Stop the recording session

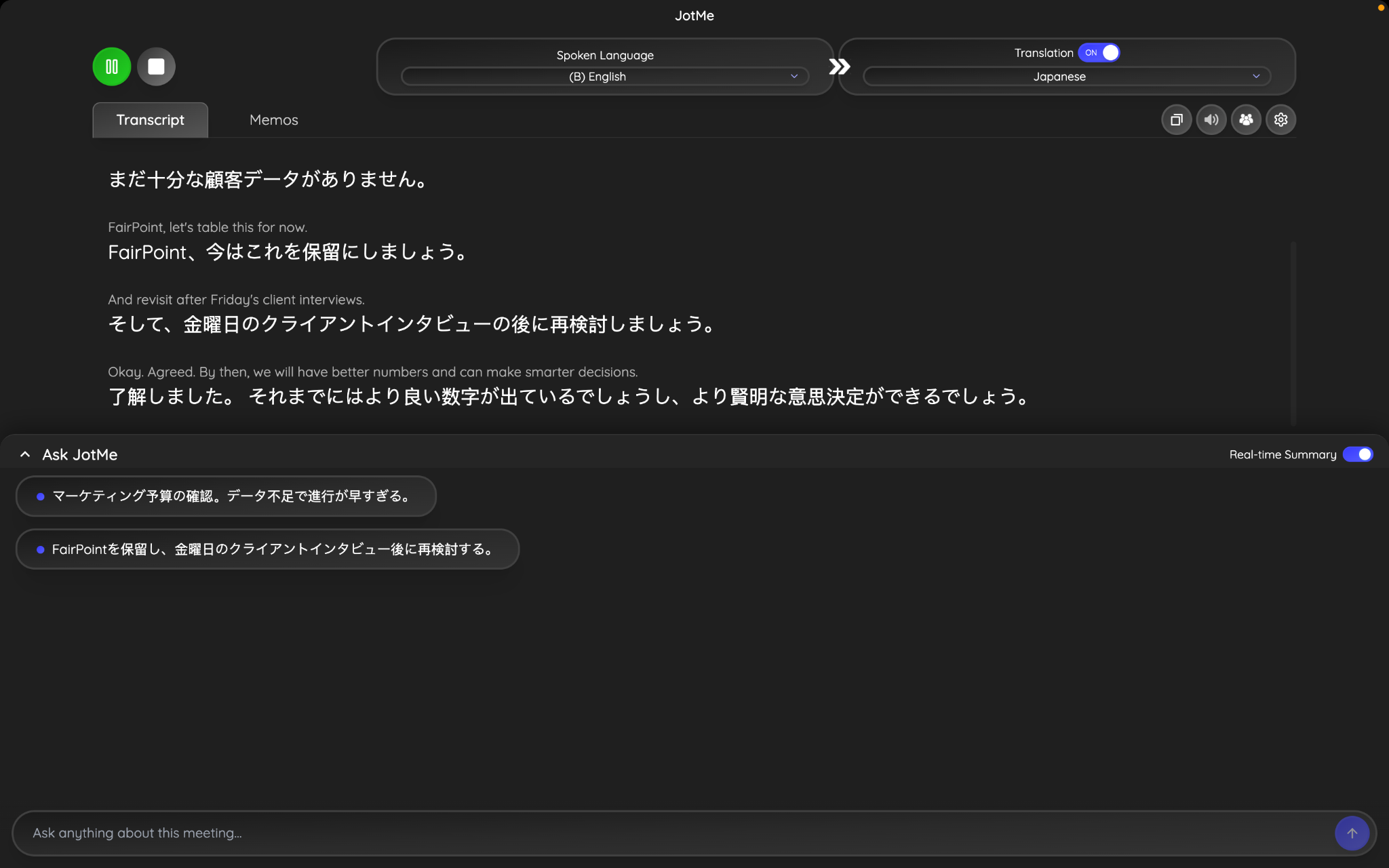click(x=156, y=66)
